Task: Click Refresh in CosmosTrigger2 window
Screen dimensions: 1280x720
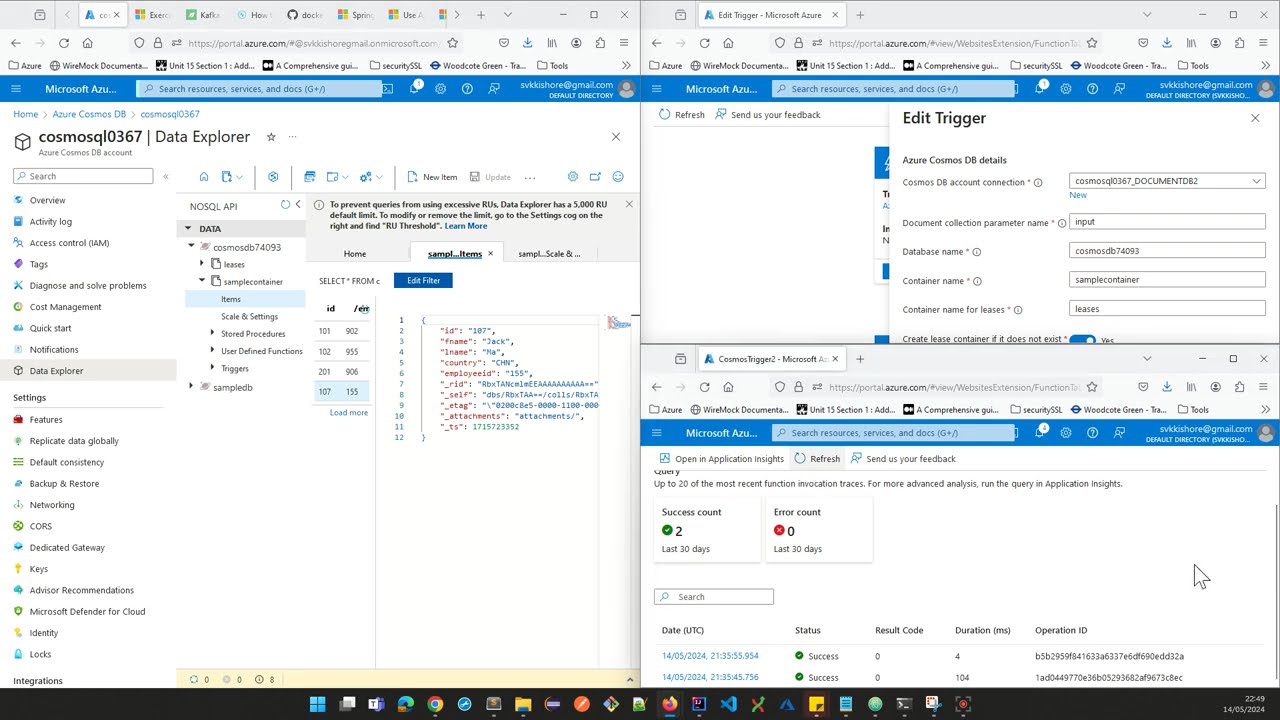Action: pos(817,459)
